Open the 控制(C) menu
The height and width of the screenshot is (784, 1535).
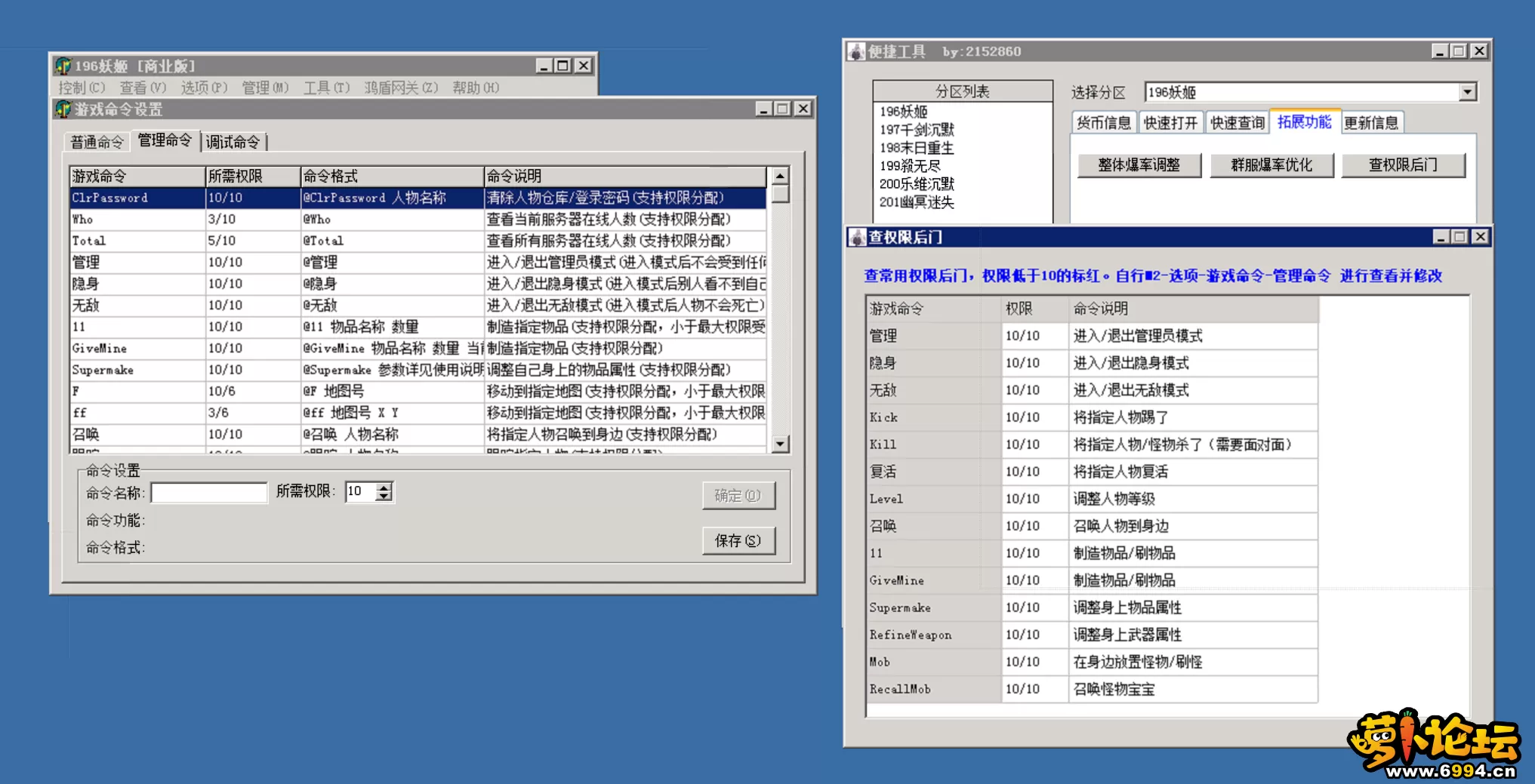tap(82, 88)
